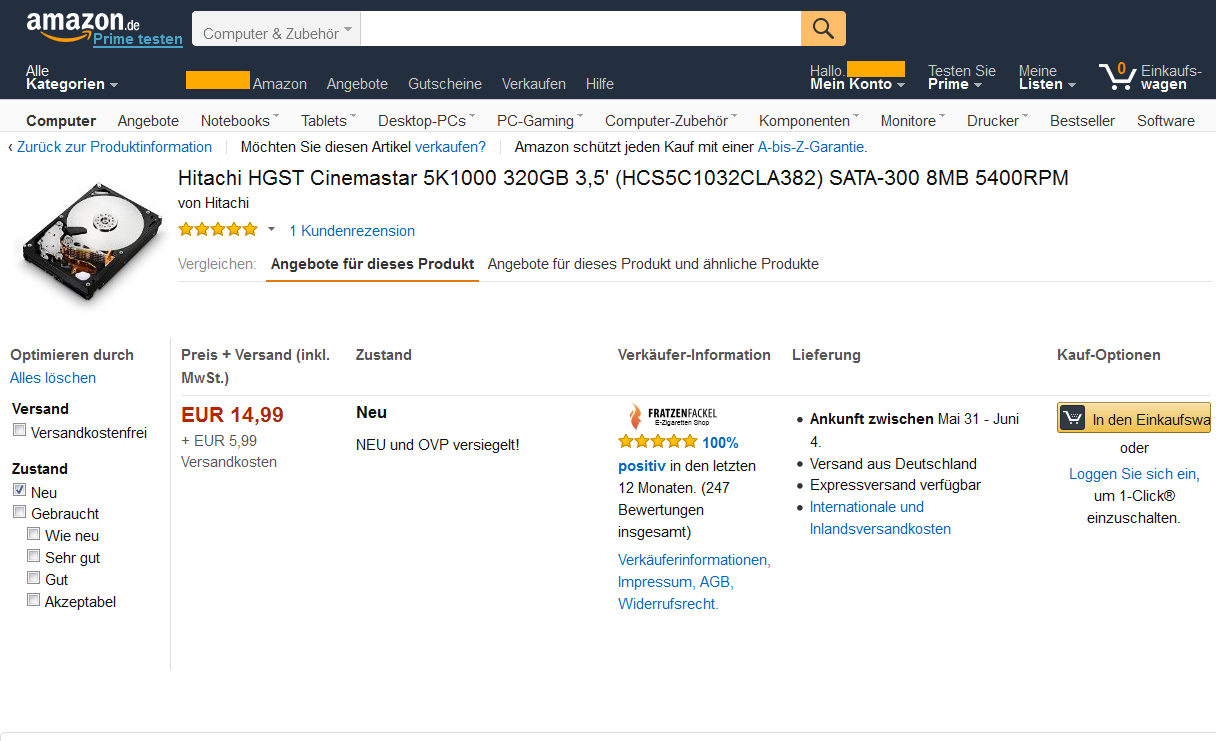Open the Notebooks category menu

240,121
